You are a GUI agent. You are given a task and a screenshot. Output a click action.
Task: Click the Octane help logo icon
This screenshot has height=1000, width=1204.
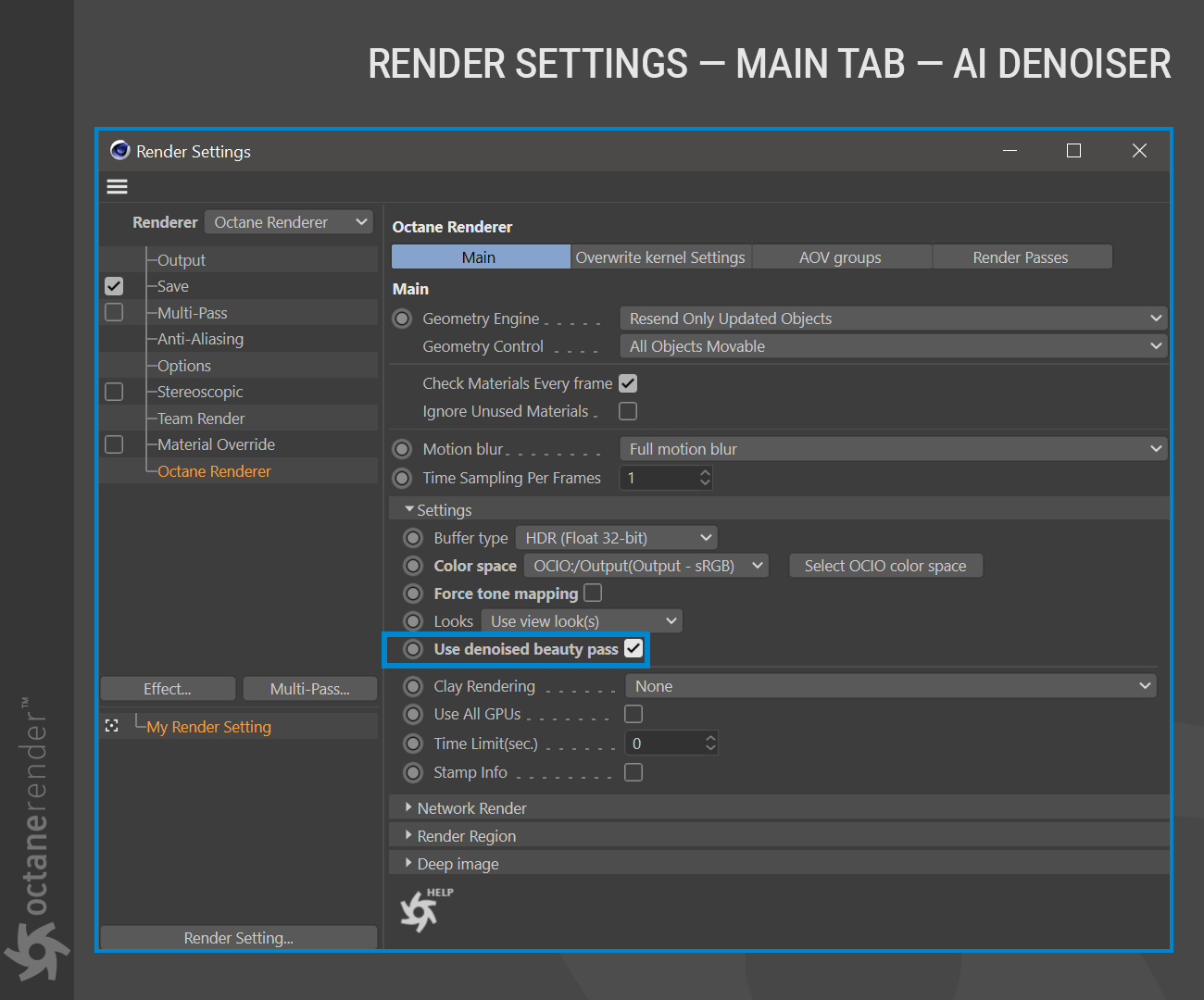426,909
